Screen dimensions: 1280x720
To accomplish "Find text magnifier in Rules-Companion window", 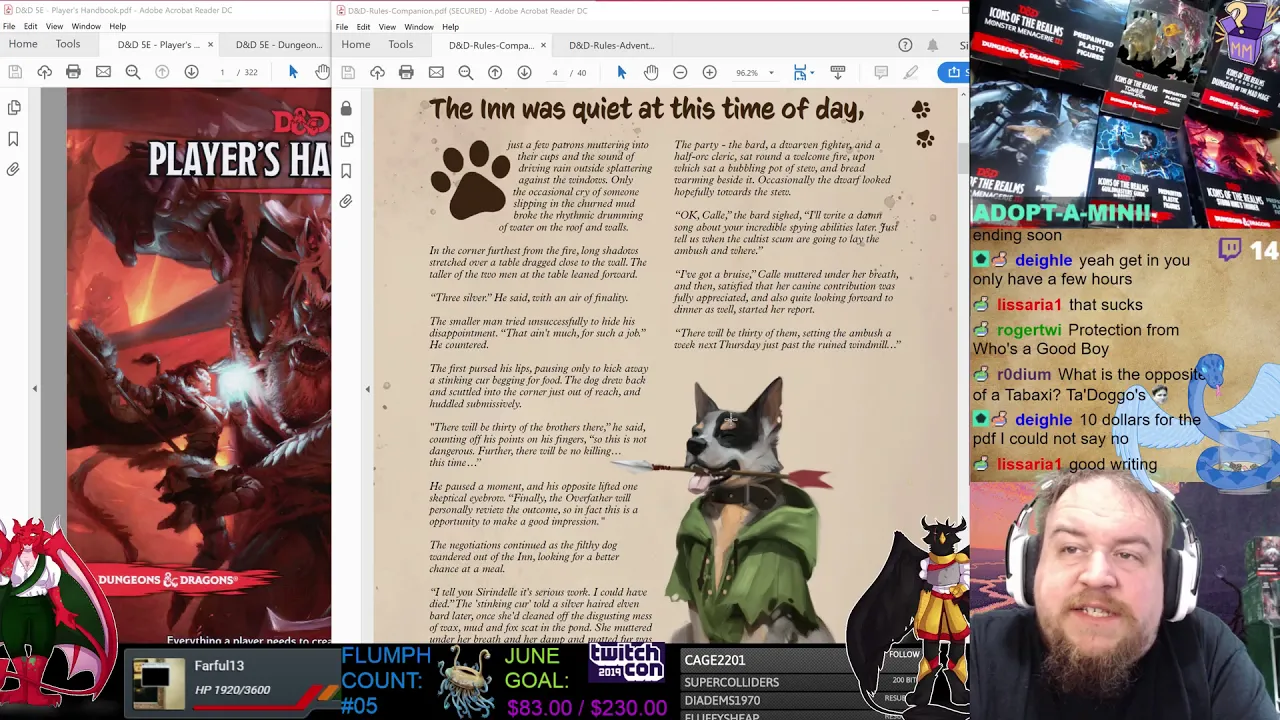I will click(x=466, y=72).
